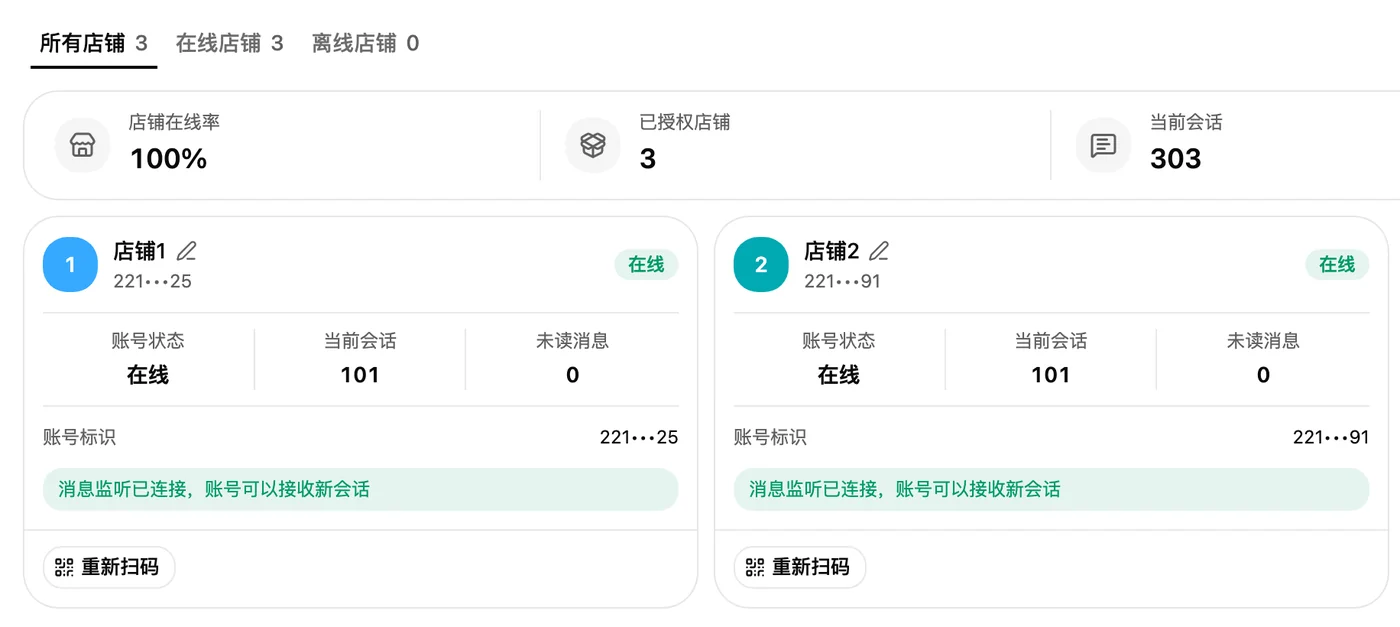The width and height of the screenshot is (1400, 627).
Task: Click the 在线 status badge on 店铺2
Action: (x=1337, y=264)
